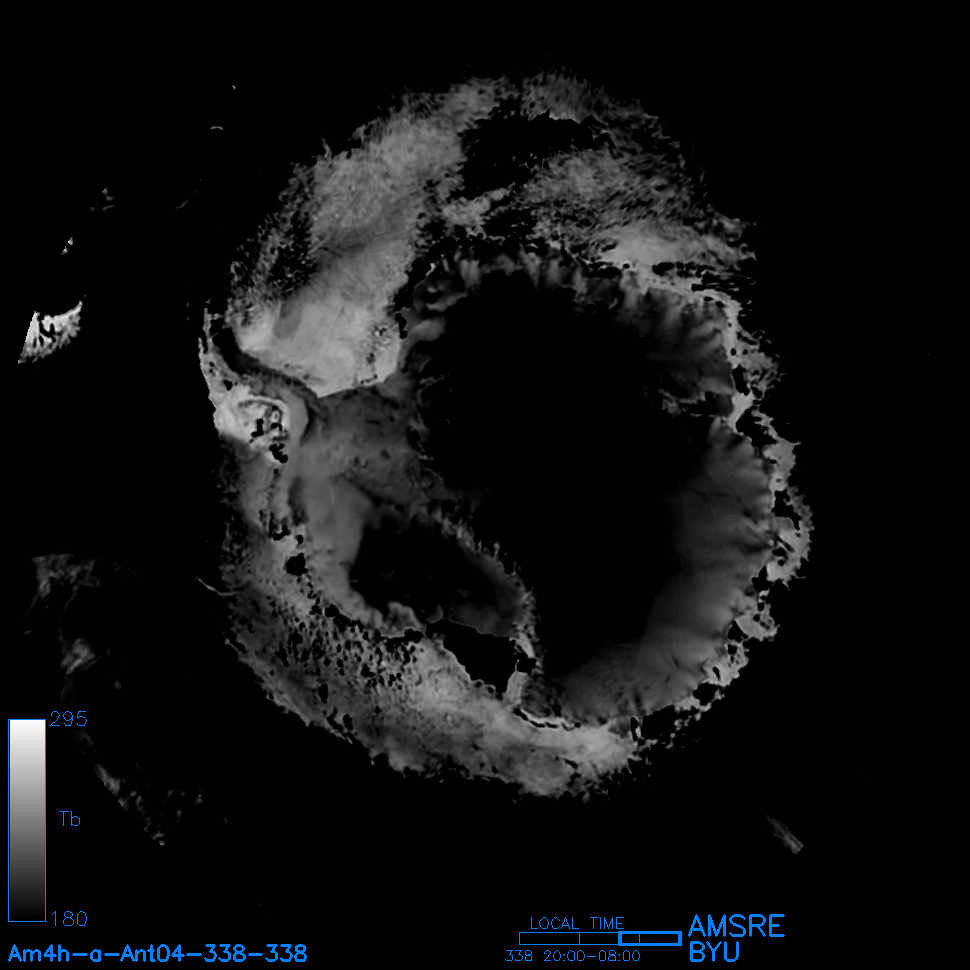970x970 pixels.
Task: Click the Am4h-a-Ant04-338-338 image title
Action: pyautogui.click(x=157, y=953)
